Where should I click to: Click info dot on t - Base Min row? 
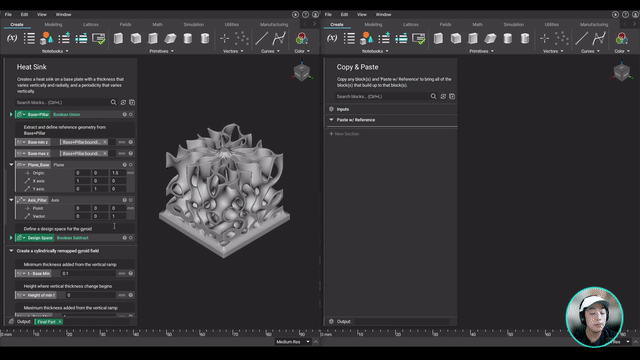[x=131, y=273]
